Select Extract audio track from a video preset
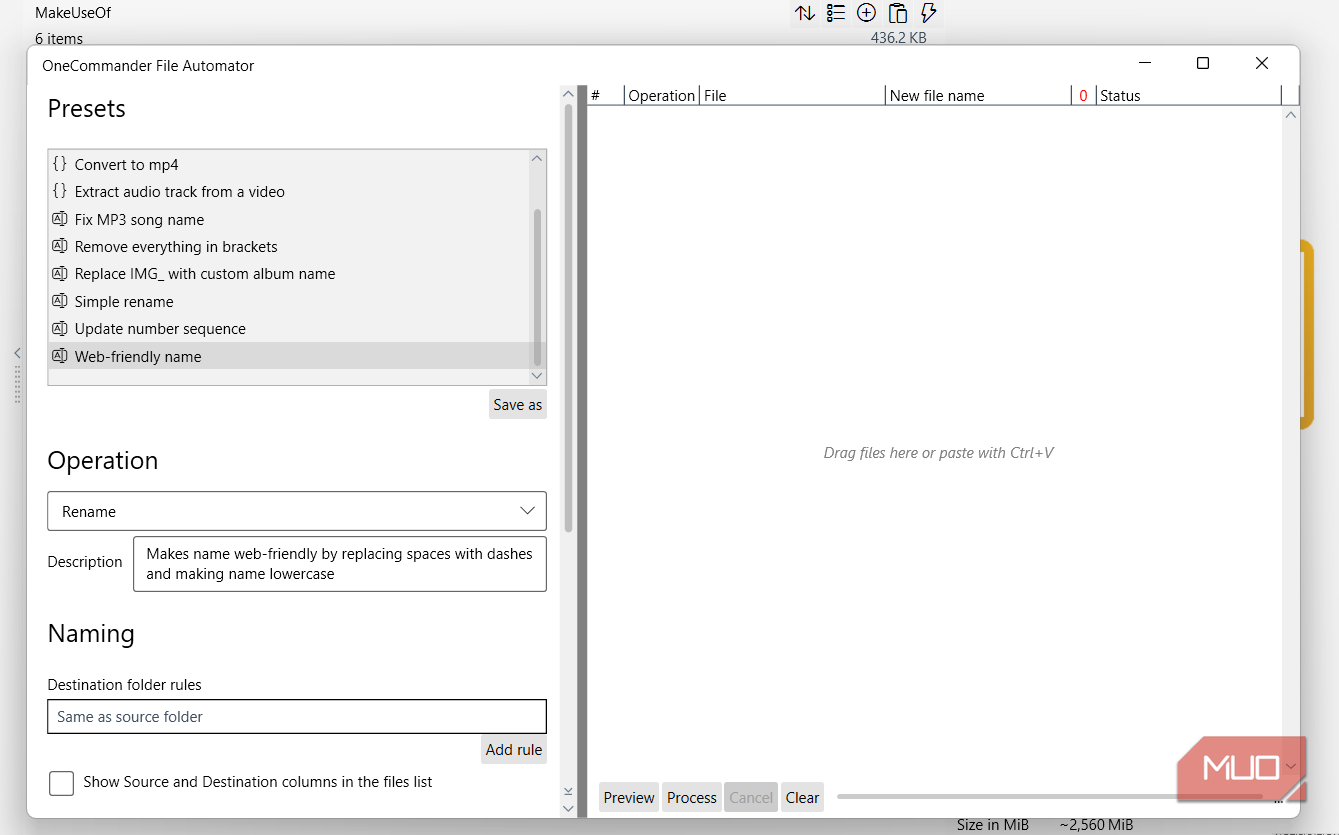The height and width of the screenshot is (835, 1339). pos(289,192)
